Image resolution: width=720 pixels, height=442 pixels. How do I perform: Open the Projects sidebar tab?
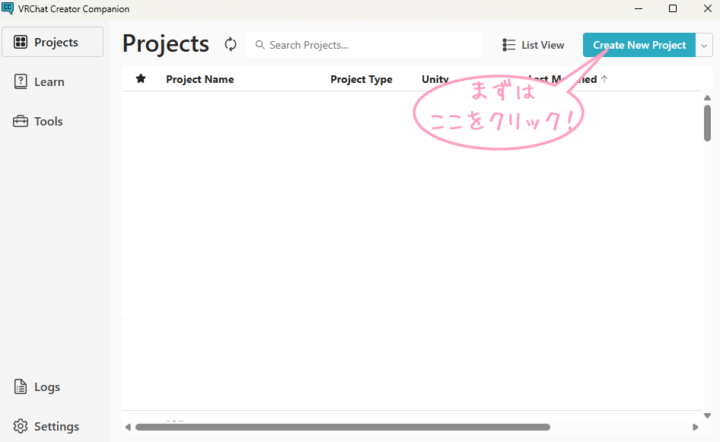coord(52,42)
